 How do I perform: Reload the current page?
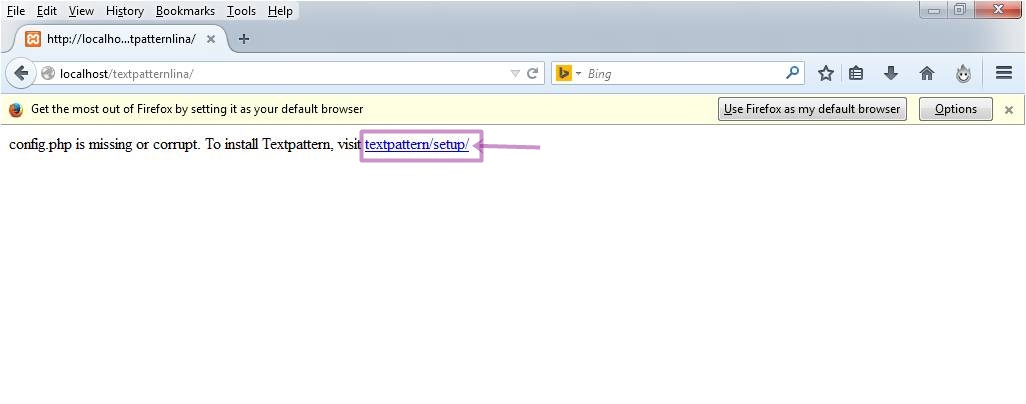click(x=533, y=73)
